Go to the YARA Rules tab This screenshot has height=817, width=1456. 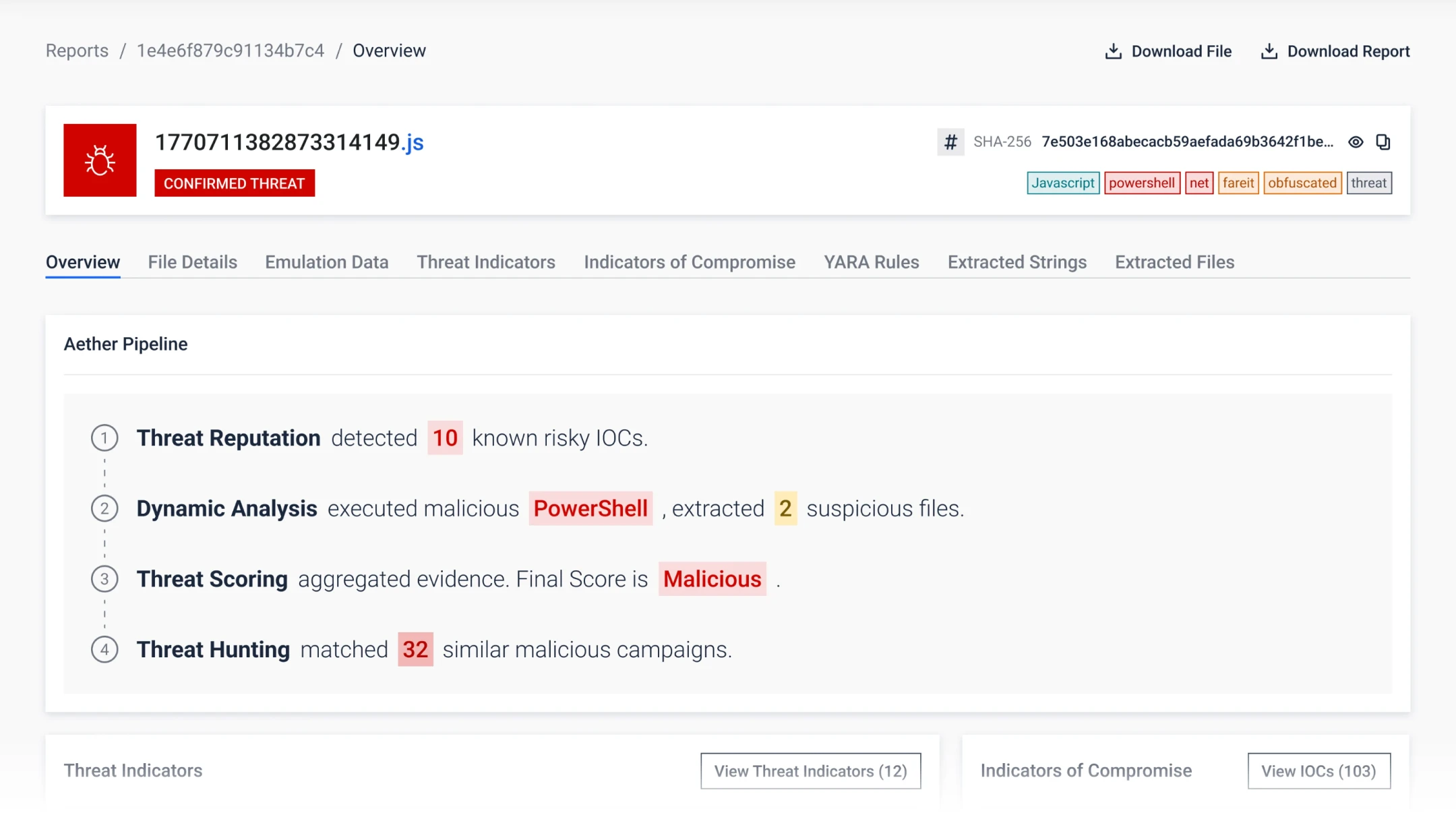pos(871,262)
